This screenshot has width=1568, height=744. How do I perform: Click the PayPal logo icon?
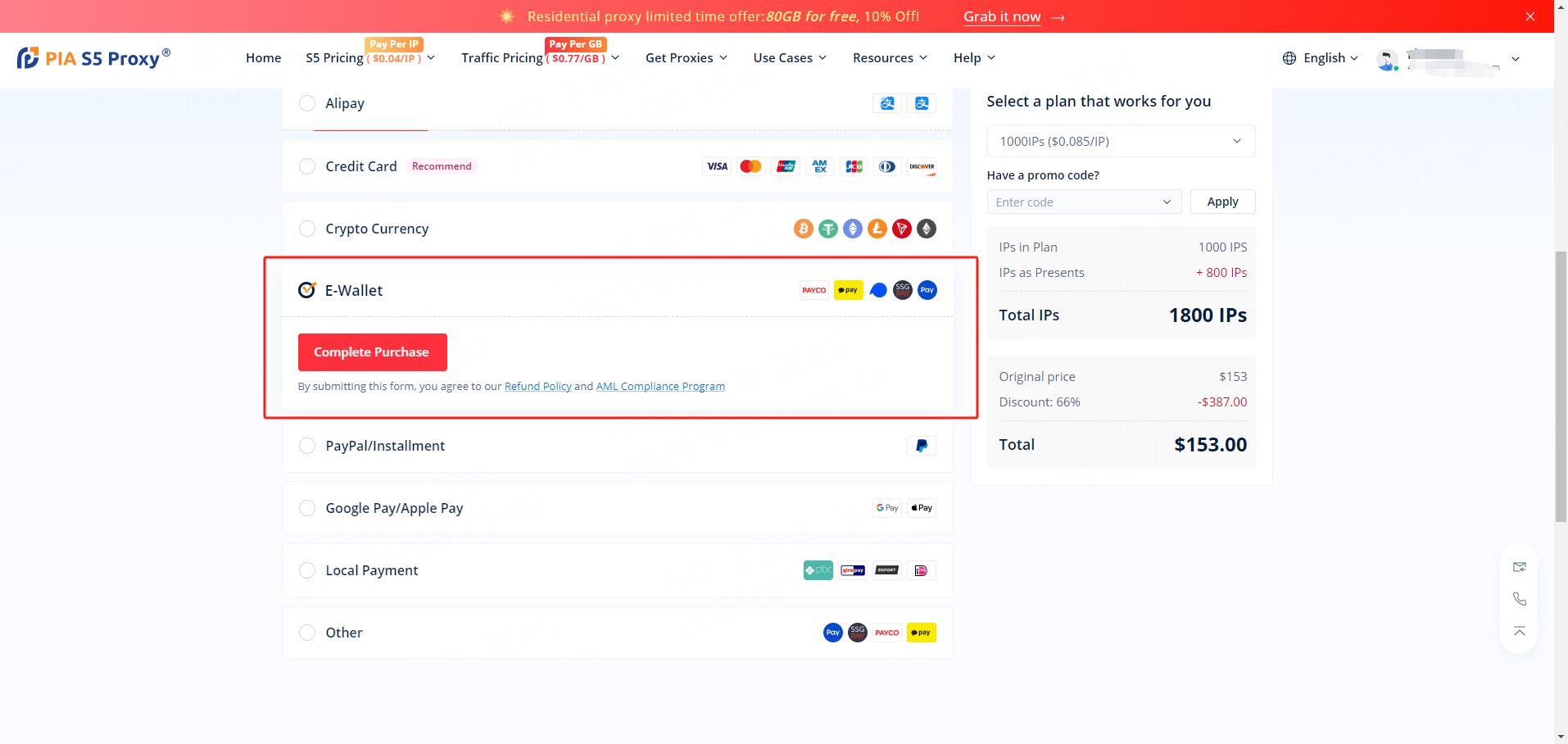pyautogui.click(x=922, y=446)
